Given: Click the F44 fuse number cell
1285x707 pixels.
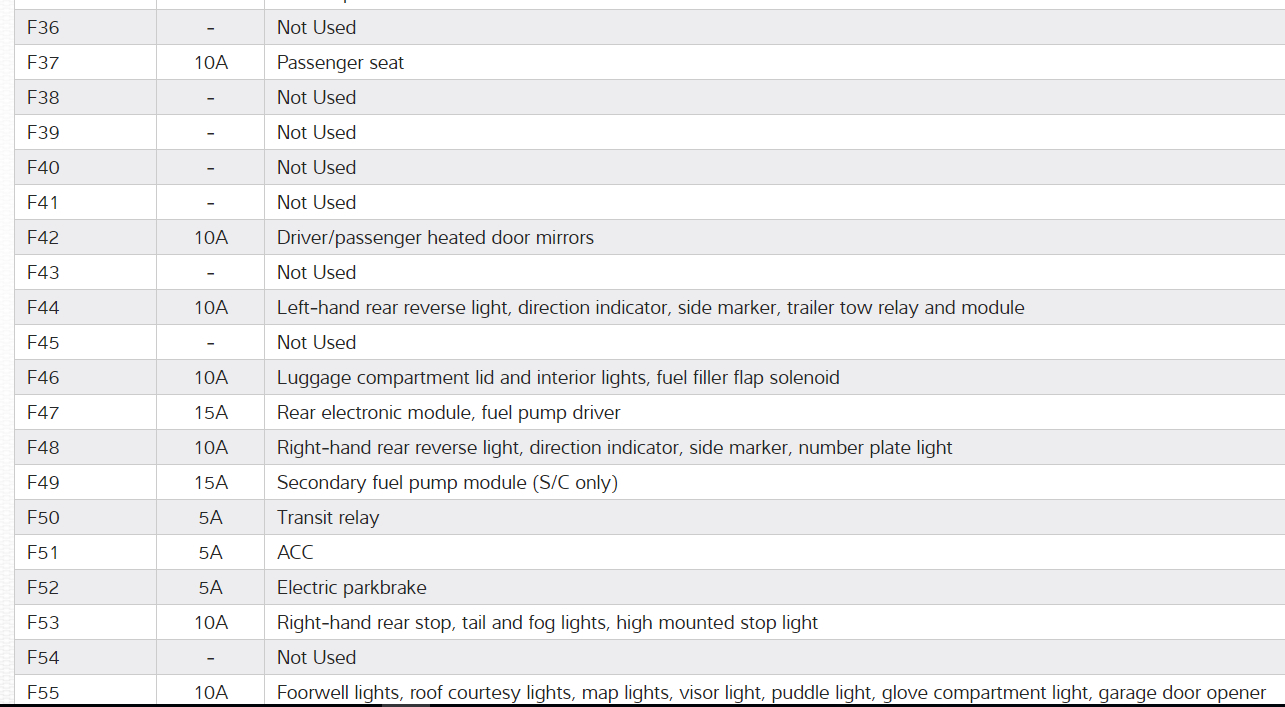Looking at the screenshot, I should coord(43,308).
